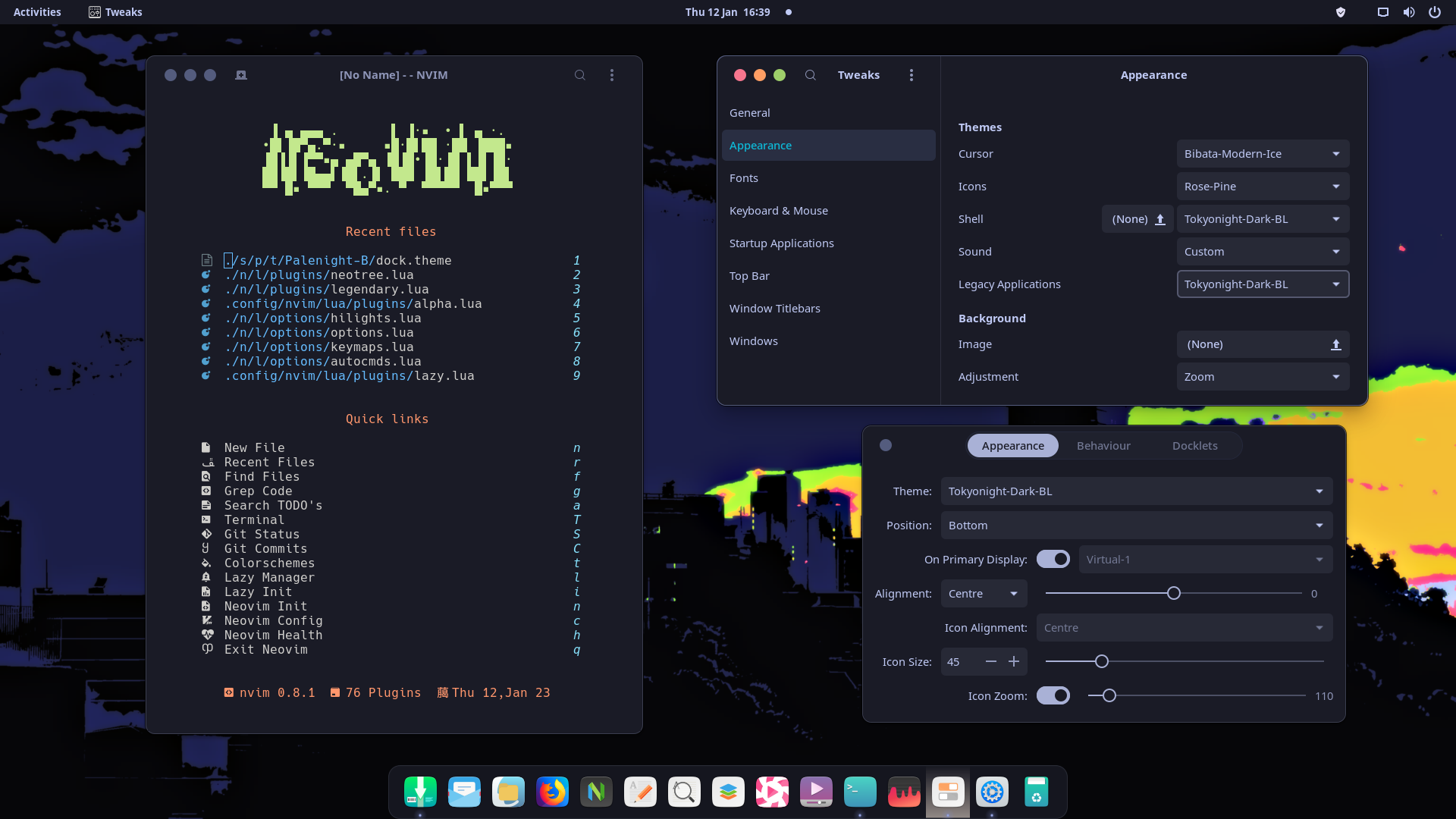Open the Sound theme dropdown
Image resolution: width=1456 pixels, height=819 pixels.
coord(1263,252)
